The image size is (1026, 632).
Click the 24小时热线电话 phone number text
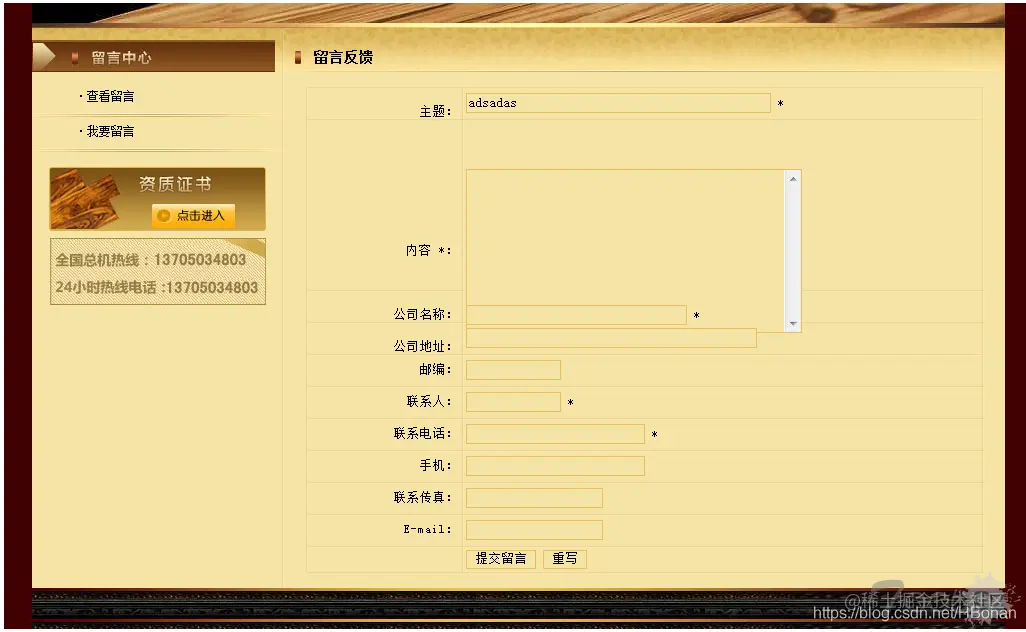click(156, 287)
